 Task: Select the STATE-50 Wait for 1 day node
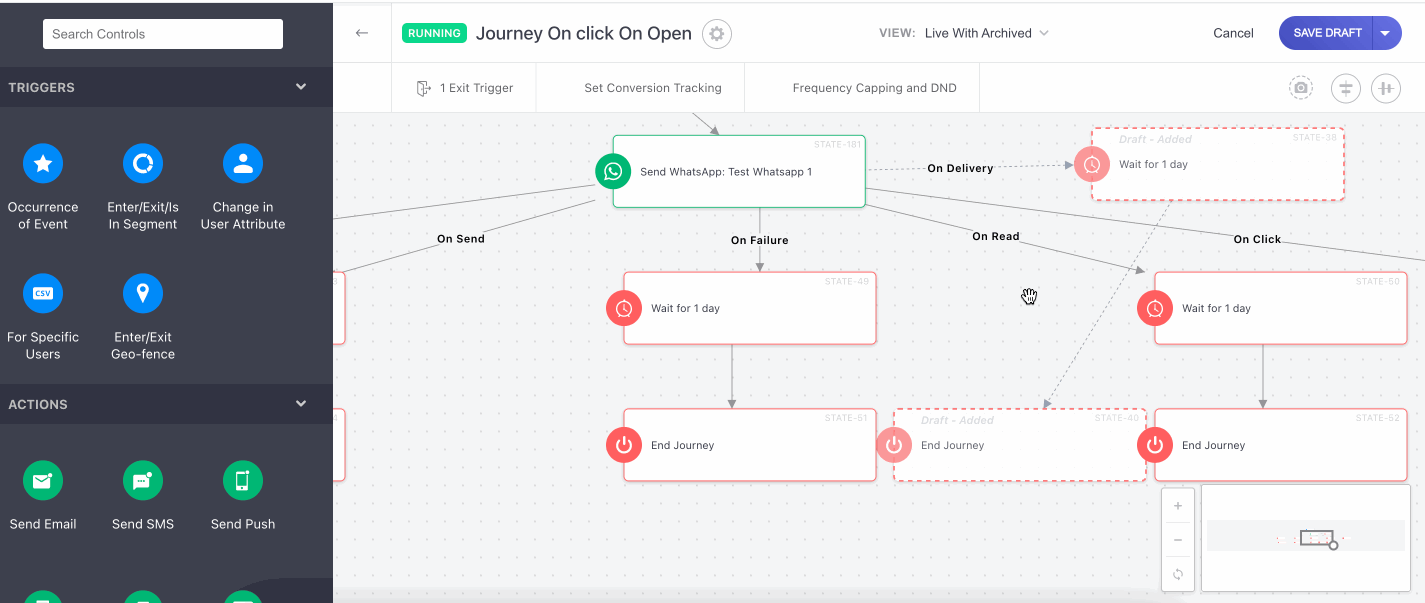(x=1281, y=308)
